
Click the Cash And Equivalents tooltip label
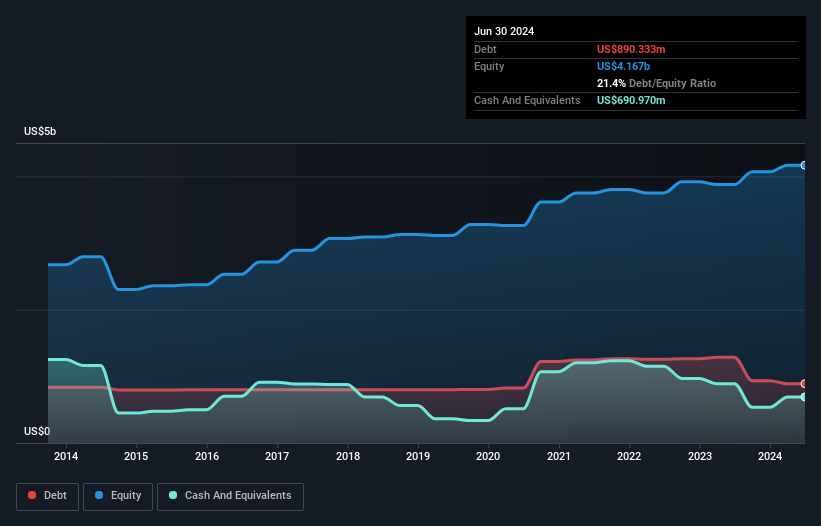pyautogui.click(x=527, y=100)
